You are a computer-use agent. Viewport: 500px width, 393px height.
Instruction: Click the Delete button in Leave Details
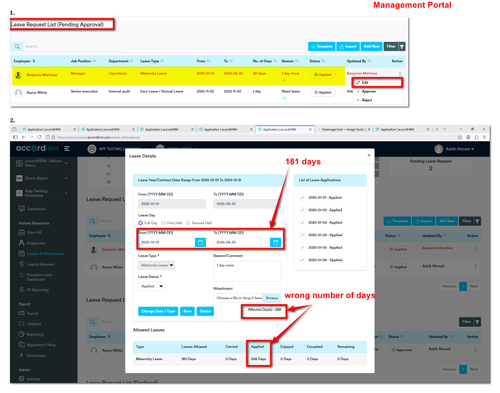pyautogui.click(x=205, y=311)
